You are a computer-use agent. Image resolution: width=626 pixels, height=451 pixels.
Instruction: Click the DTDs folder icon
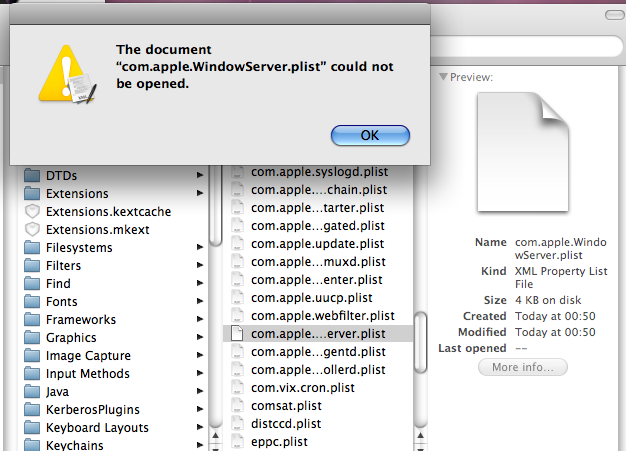coord(32,175)
